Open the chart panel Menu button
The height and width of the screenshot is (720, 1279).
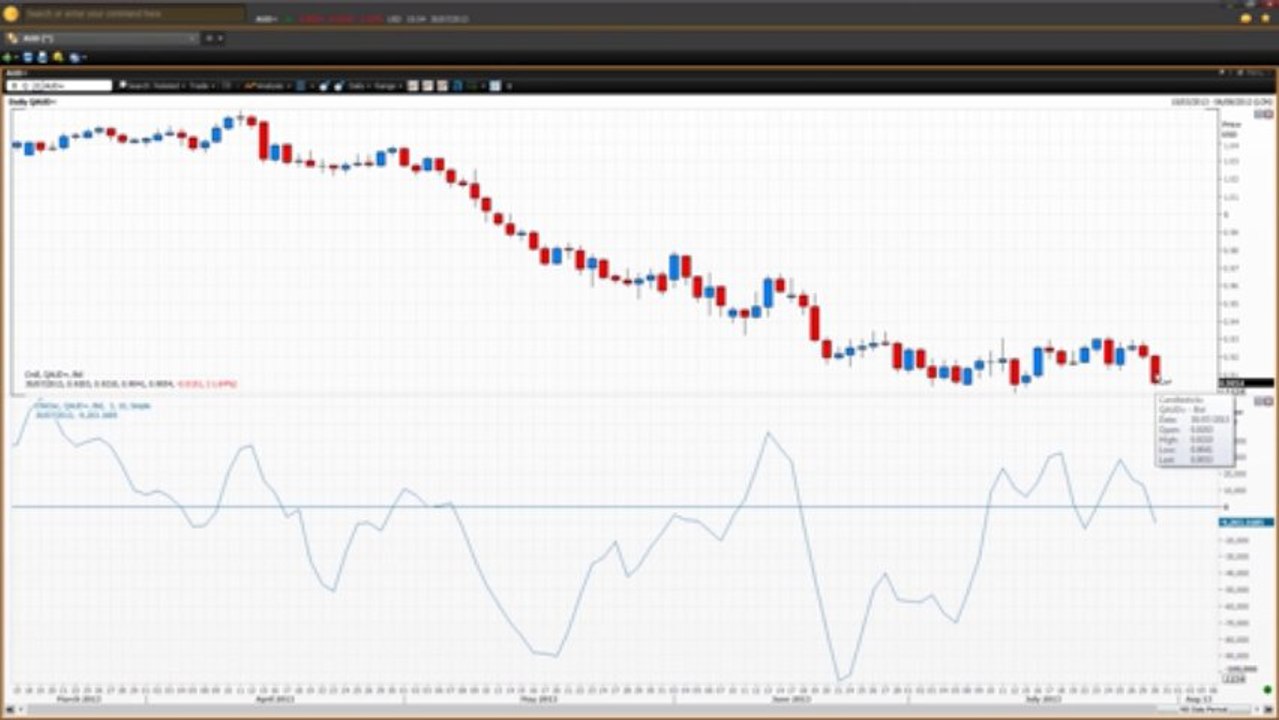tap(1256, 73)
